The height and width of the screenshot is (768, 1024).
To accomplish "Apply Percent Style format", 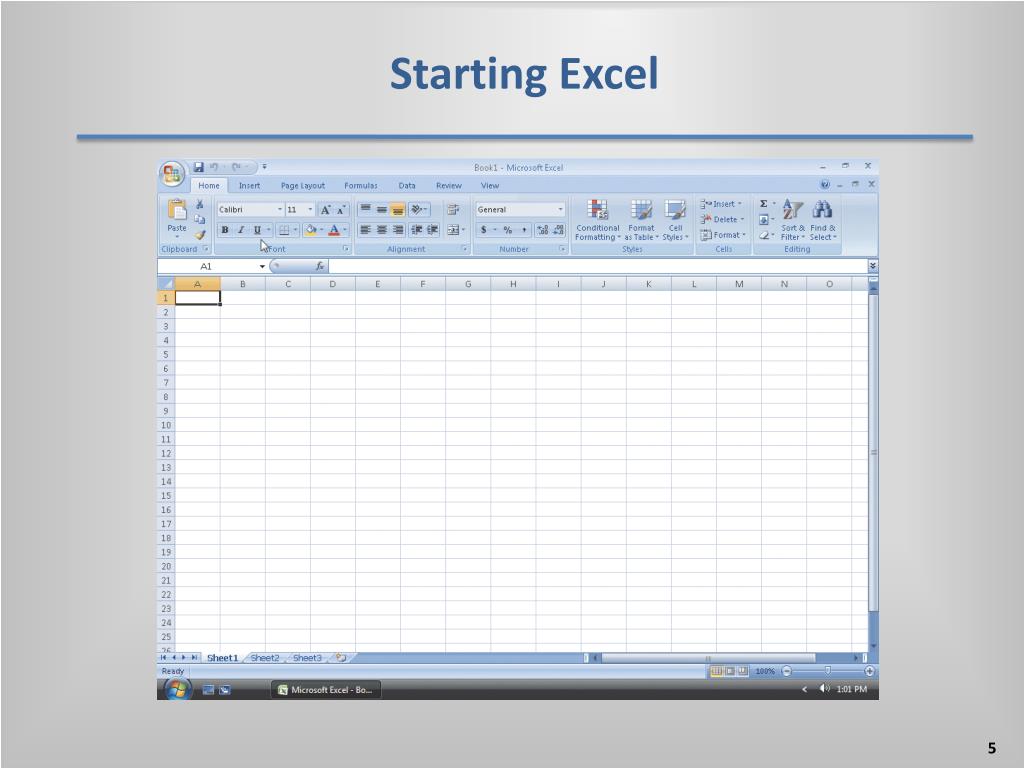I will pyautogui.click(x=507, y=230).
